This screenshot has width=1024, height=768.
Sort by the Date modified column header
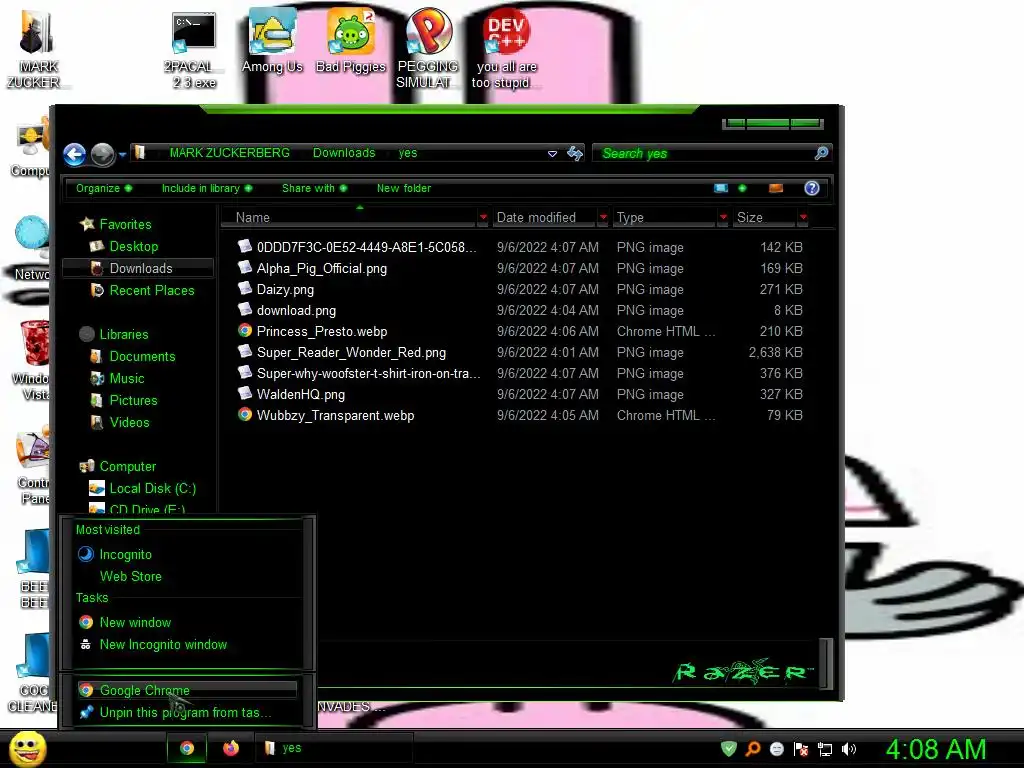pos(545,217)
